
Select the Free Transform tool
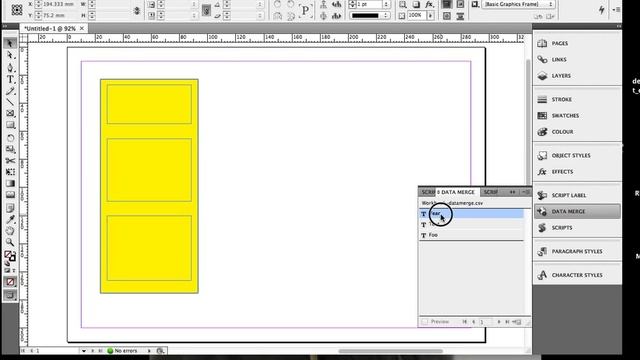pos(10,172)
